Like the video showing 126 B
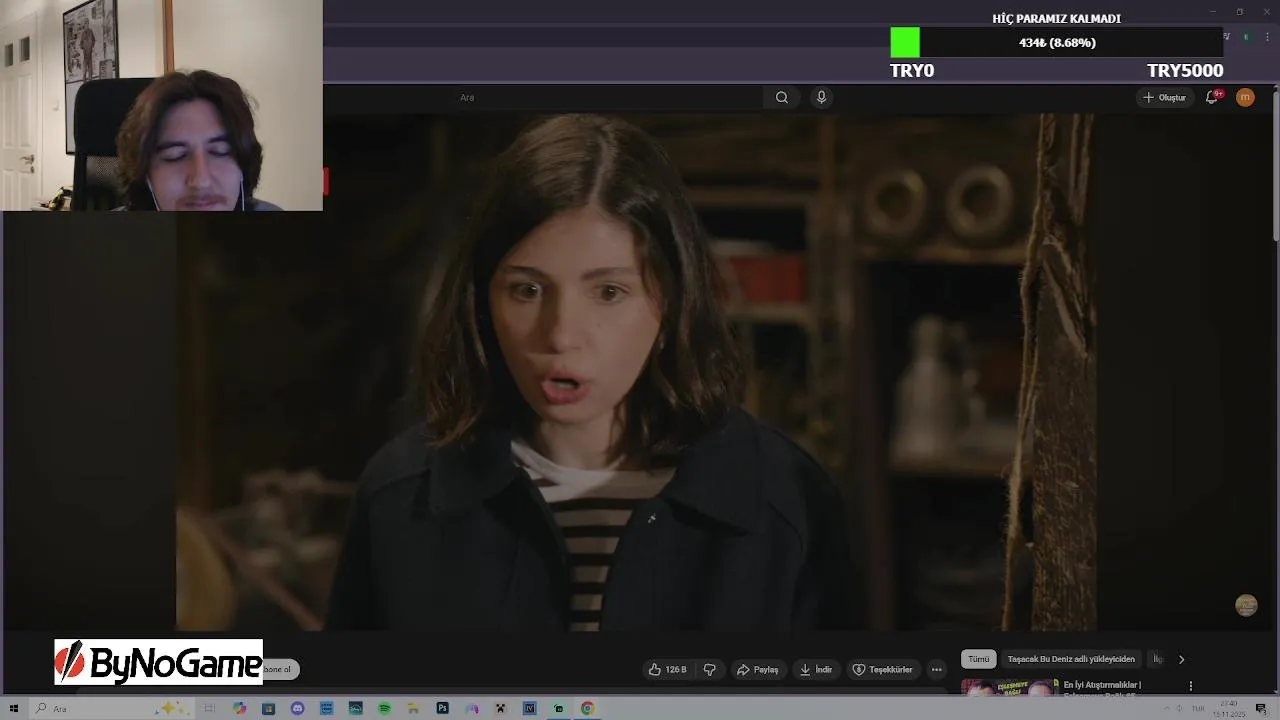The height and width of the screenshot is (720, 1280). click(667, 669)
